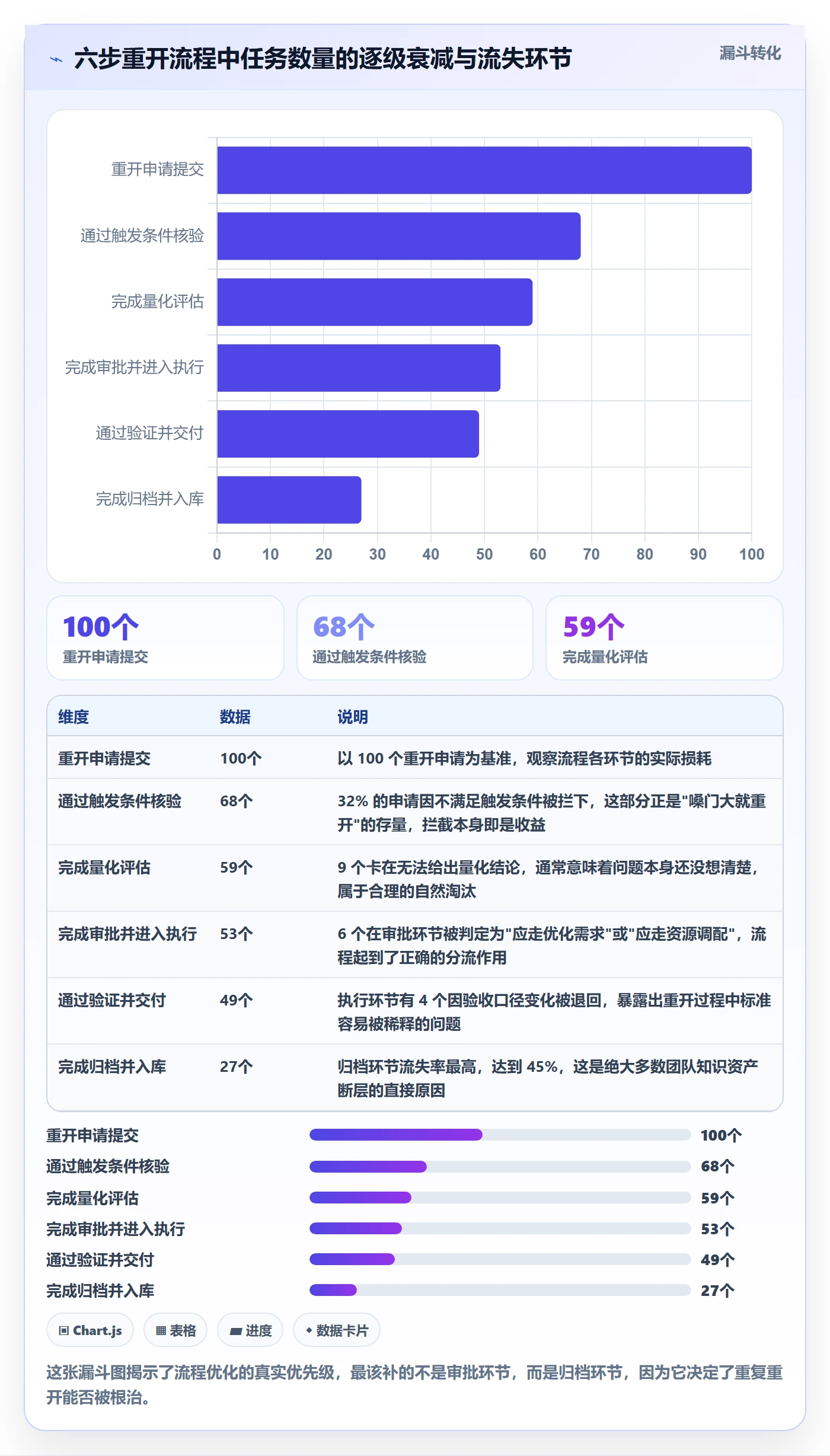Click the summary paragraph about 归档环节

[x=415, y=1385]
